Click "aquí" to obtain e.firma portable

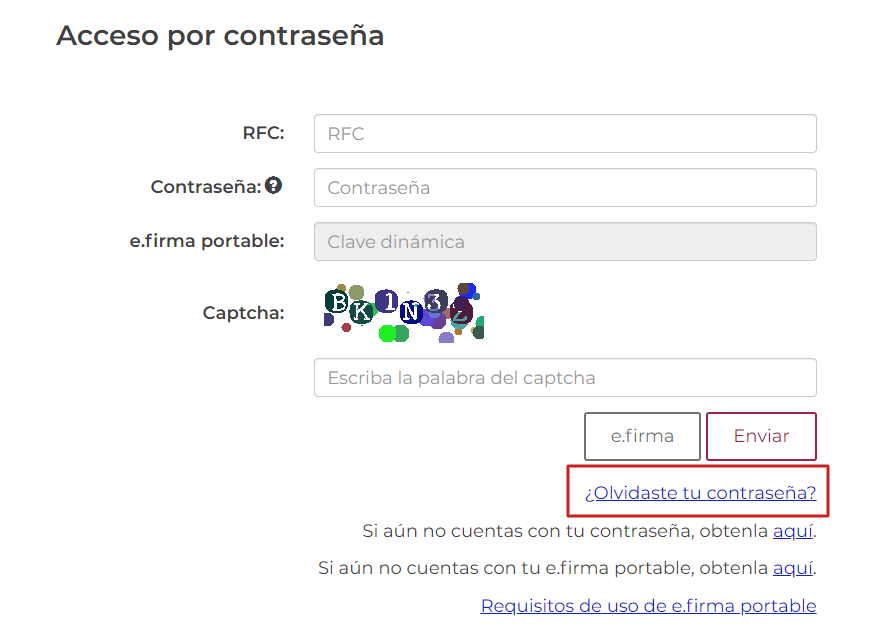(793, 568)
